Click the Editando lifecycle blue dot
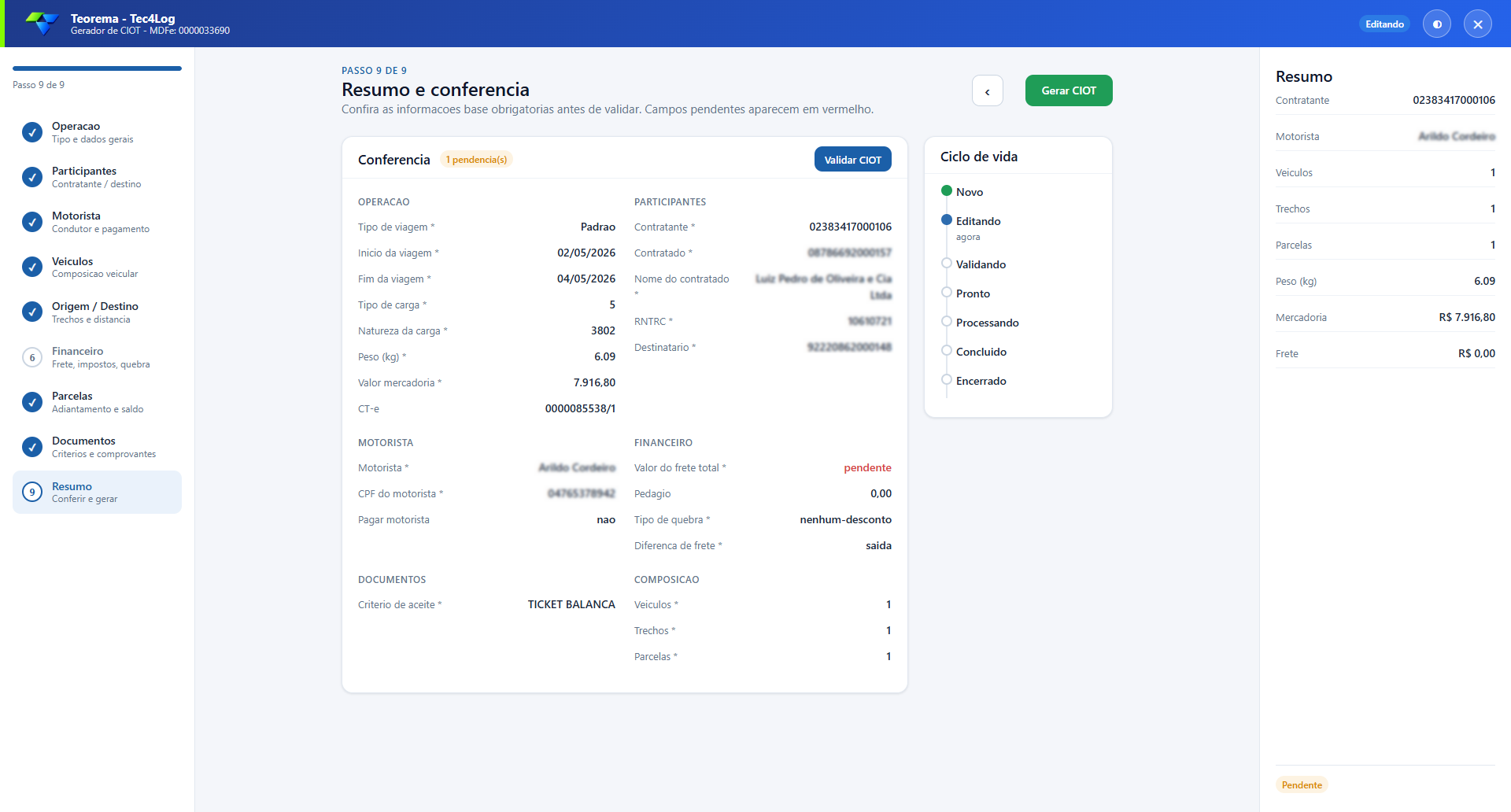 (x=947, y=220)
